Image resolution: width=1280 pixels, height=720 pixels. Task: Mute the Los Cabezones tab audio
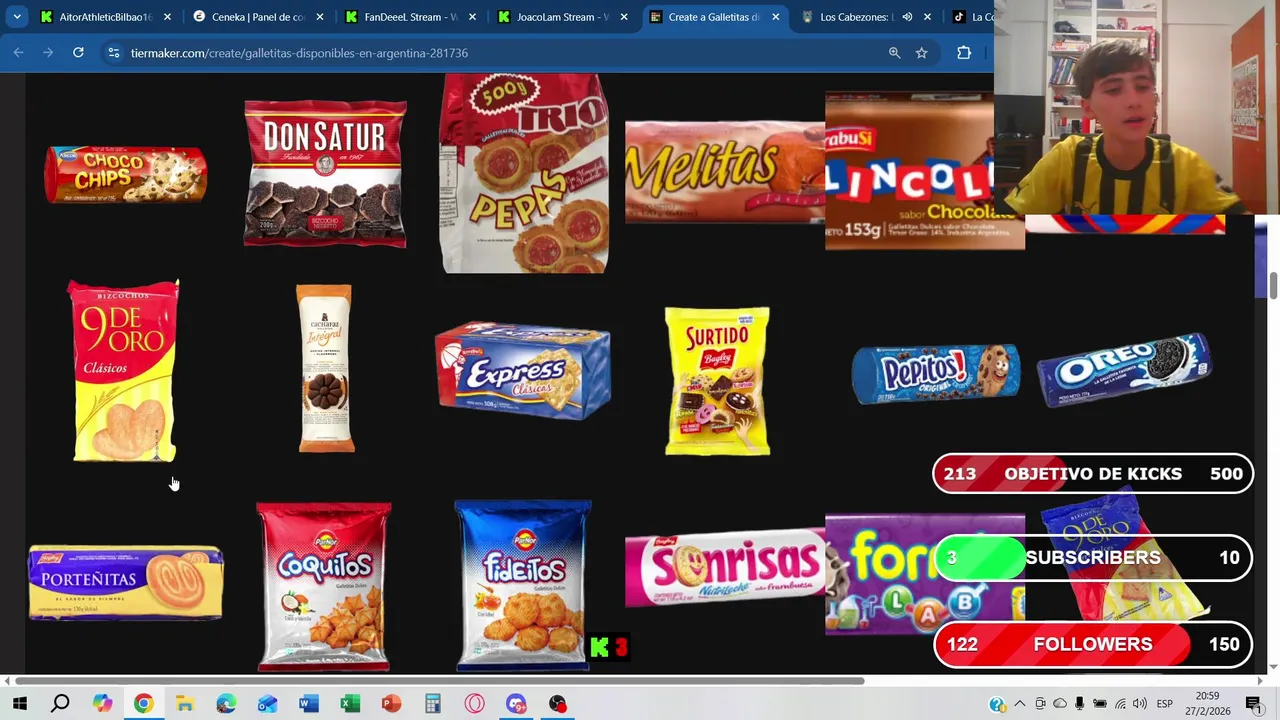pyautogui.click(x=907, y=17)
